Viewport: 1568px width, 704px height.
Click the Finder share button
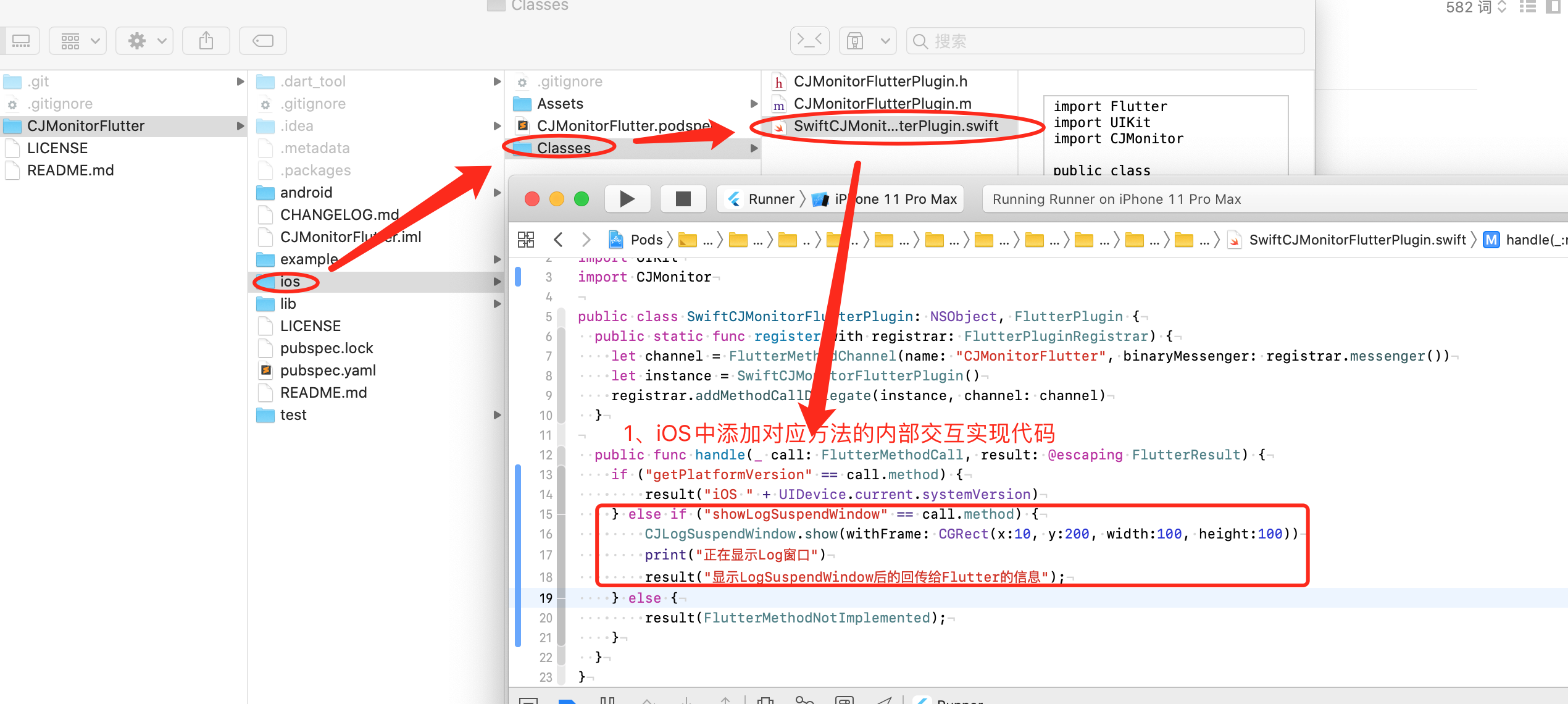point(206,41)
